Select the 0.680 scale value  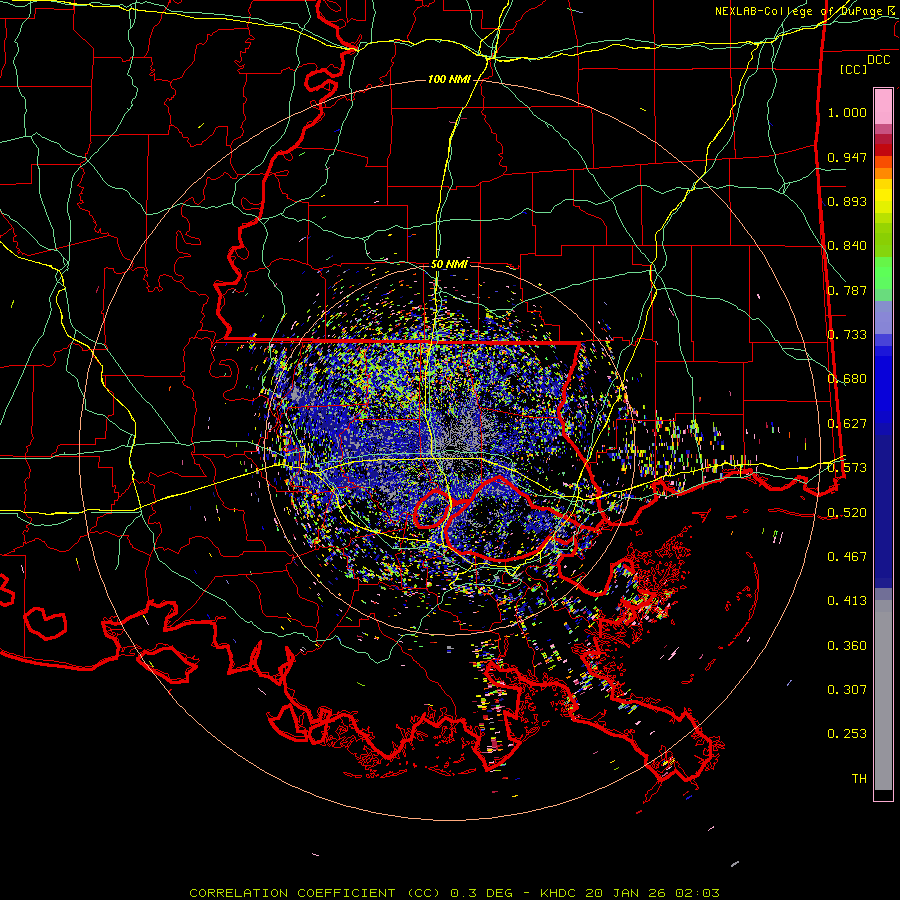847,379
